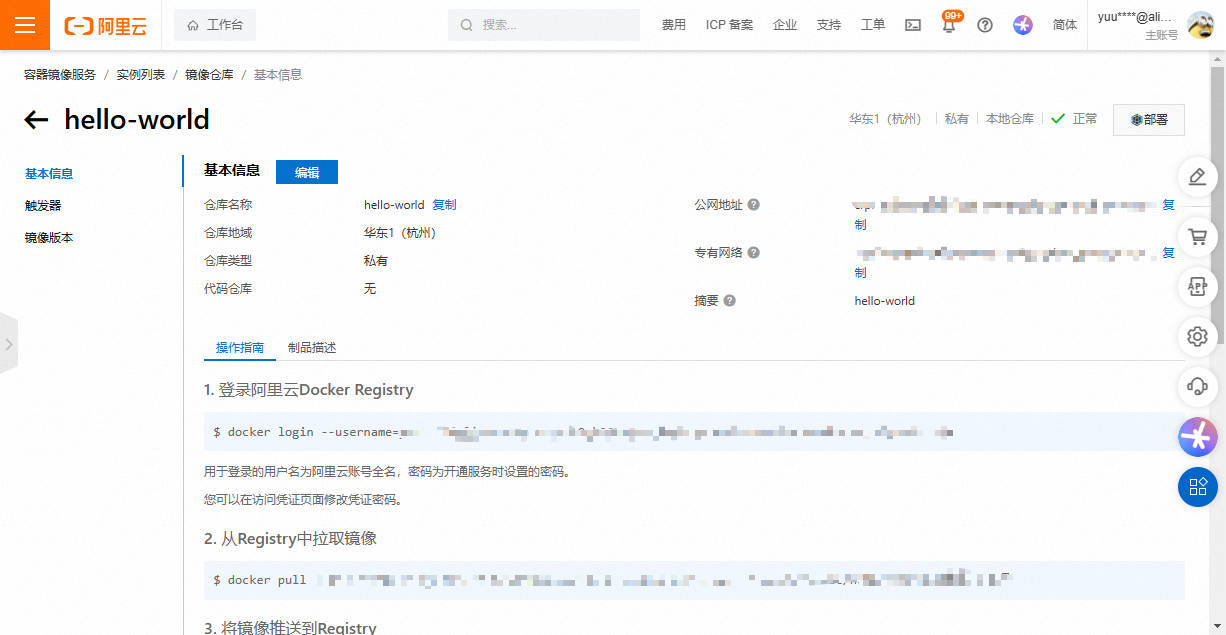Open the 费用 menu

point(674,25)
